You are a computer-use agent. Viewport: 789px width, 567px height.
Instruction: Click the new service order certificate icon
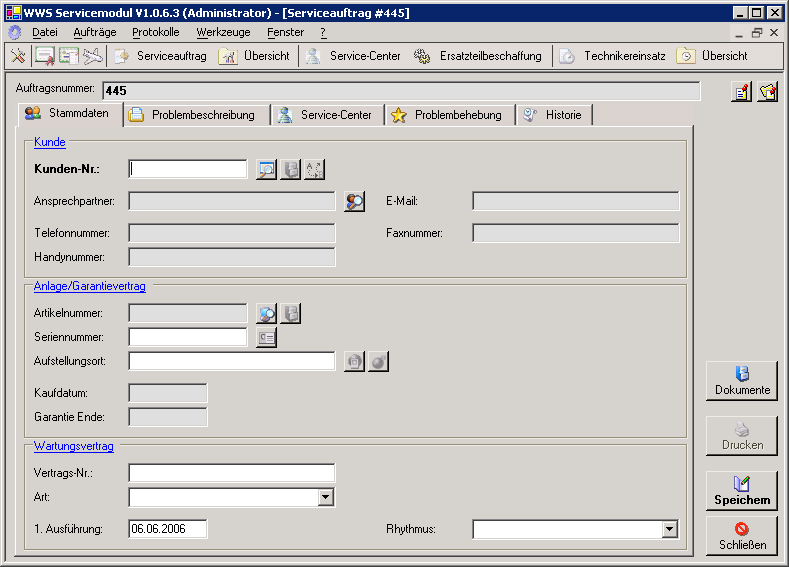click(44, 56)
